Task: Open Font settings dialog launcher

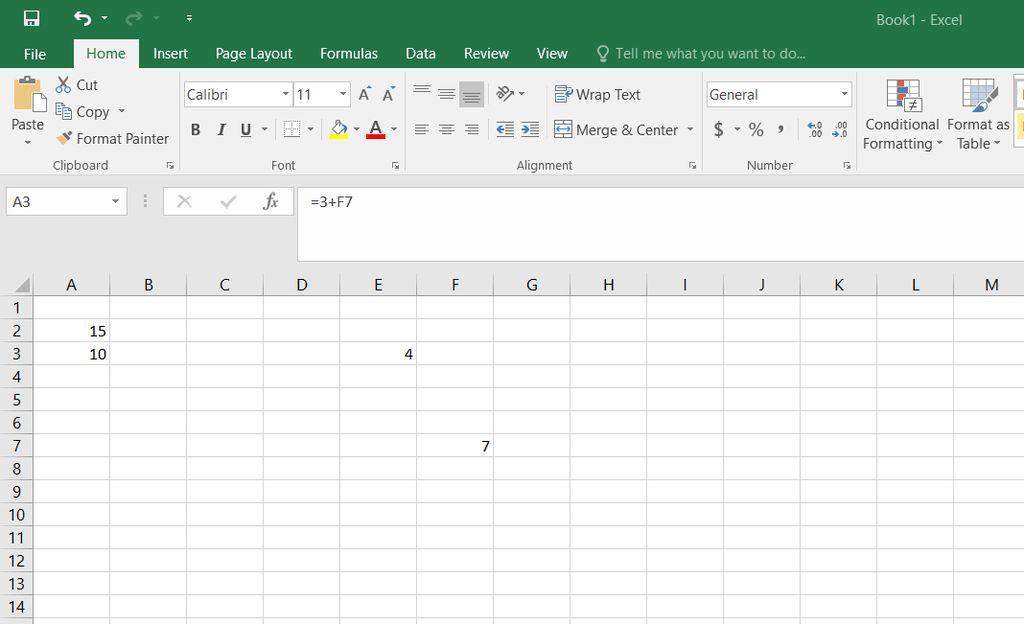Action: click(395, 166)
